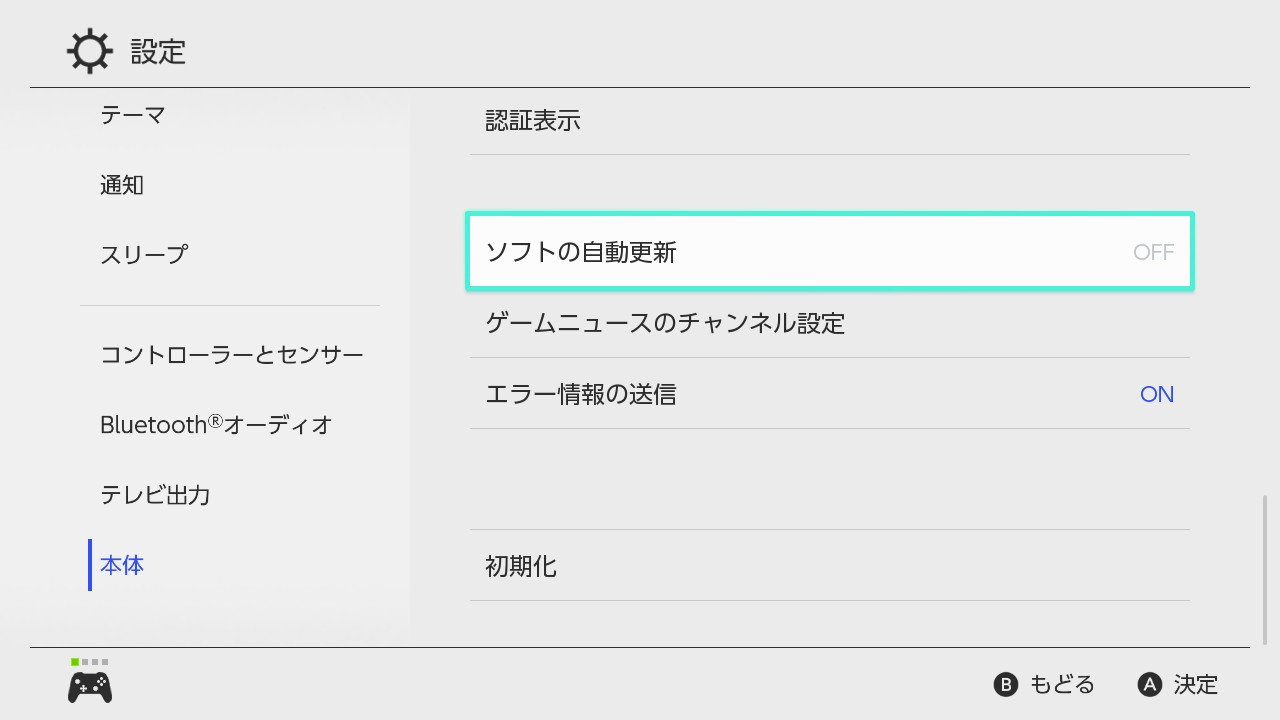Disable エラー情報の送信 setting
Screen dimensions: 1280x720
(828, 394)
